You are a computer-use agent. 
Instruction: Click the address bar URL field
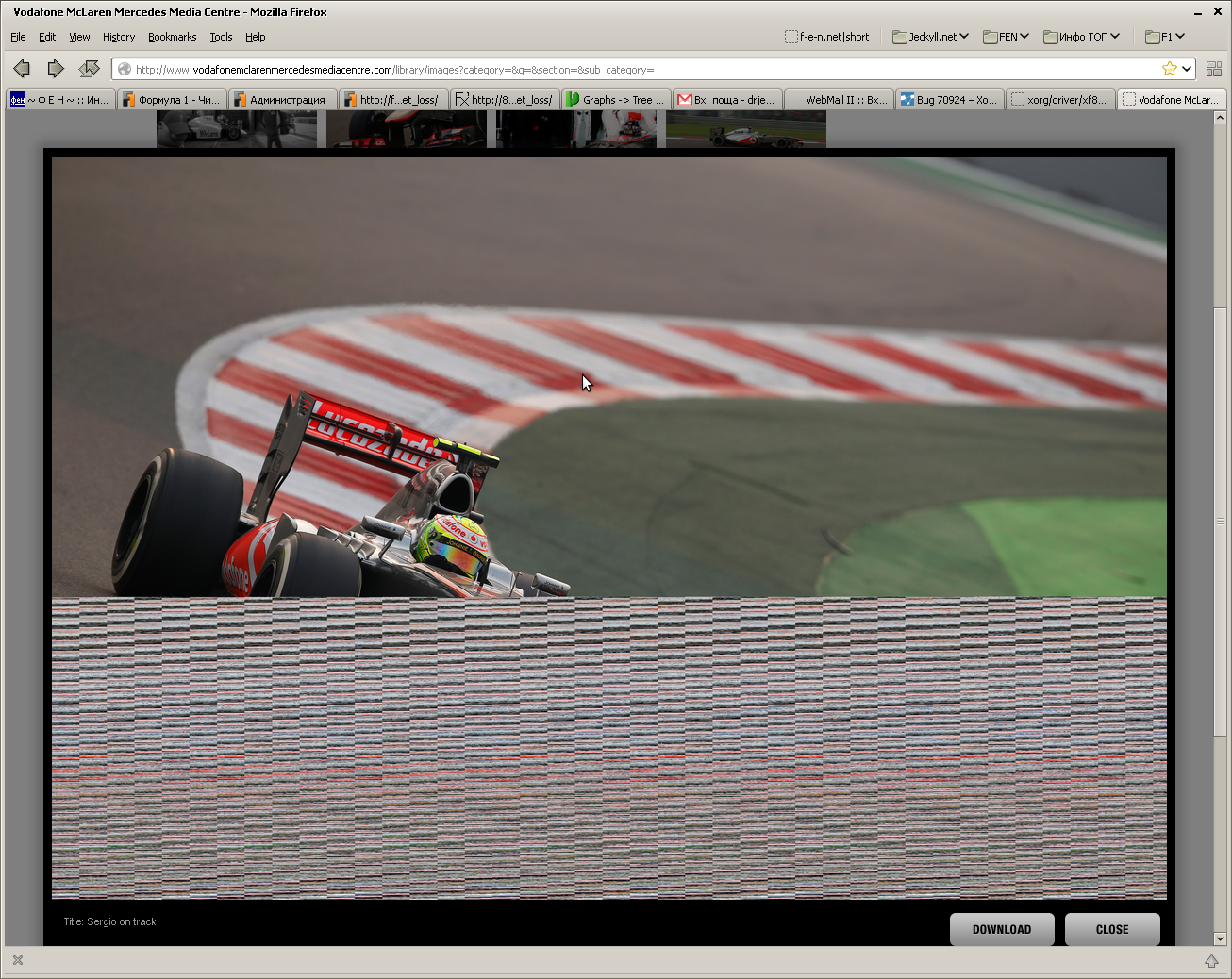tap(641, 70)
